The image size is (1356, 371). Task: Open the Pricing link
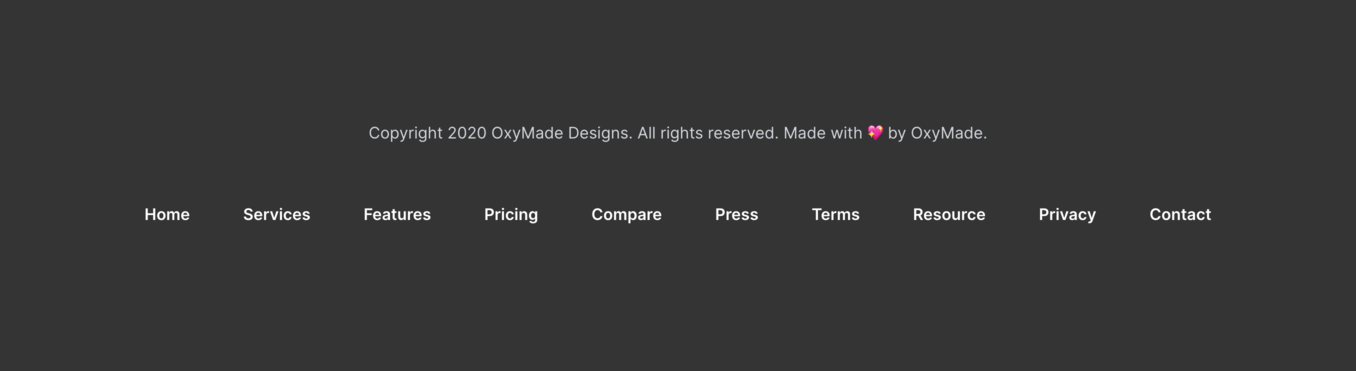(x=511, y=214)
